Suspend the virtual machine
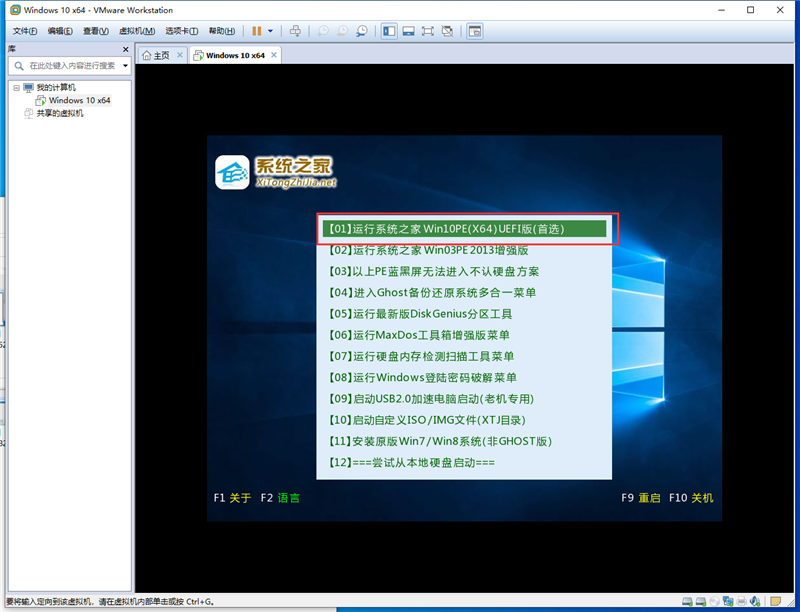 pyautogui.click(x=256, y=31)
